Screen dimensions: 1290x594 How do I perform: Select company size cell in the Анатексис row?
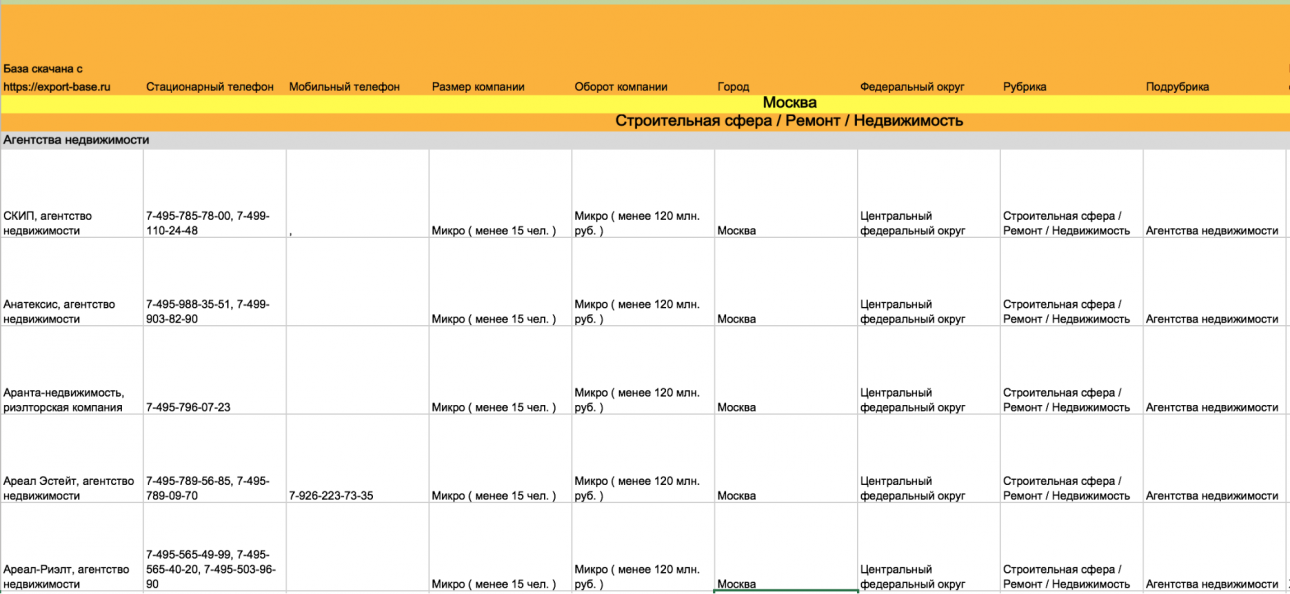501,282
